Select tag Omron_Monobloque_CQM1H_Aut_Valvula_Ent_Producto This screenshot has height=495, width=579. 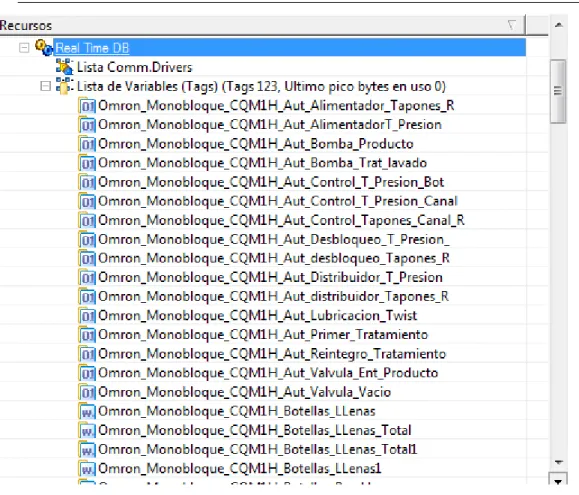coord(268,373)
